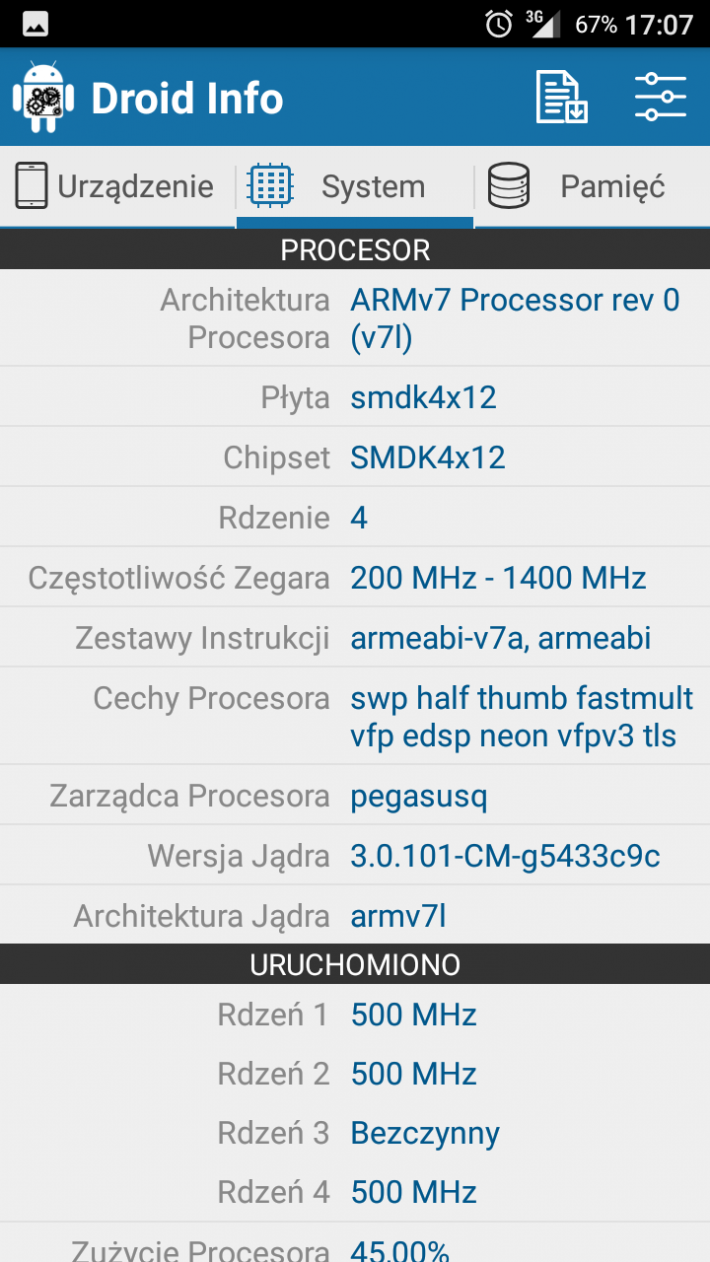Switch to the Urządzenie tab
This screenshot has width=710, height=1262.
tap(118, 187)
